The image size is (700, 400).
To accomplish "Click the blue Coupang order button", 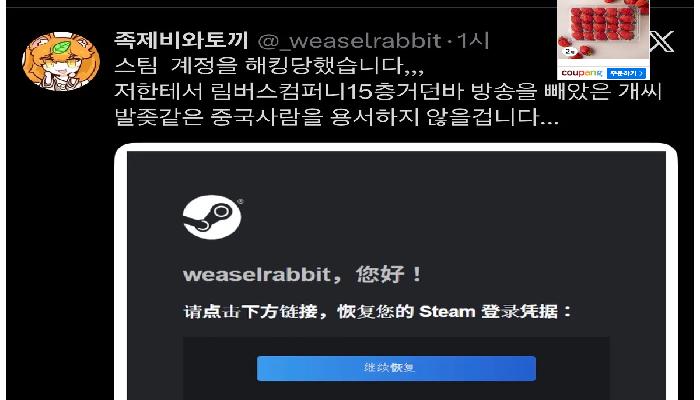I will click(626, 73).
